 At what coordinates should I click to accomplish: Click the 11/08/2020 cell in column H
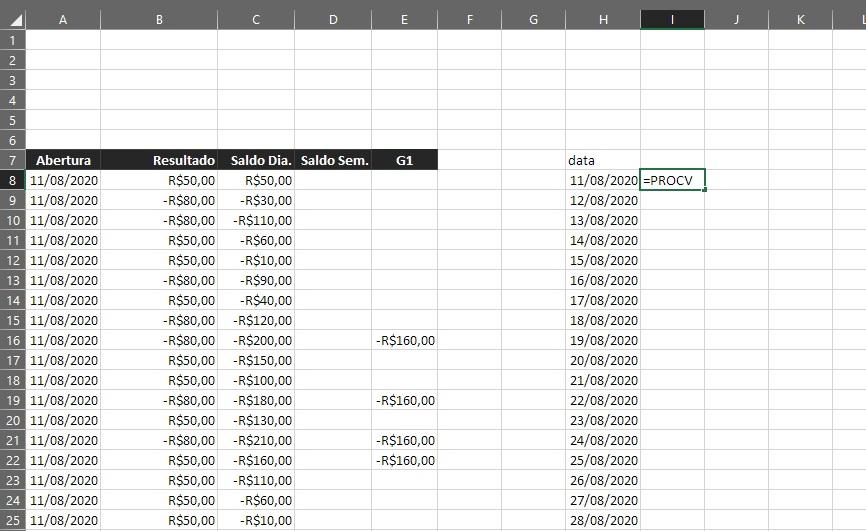603,180
